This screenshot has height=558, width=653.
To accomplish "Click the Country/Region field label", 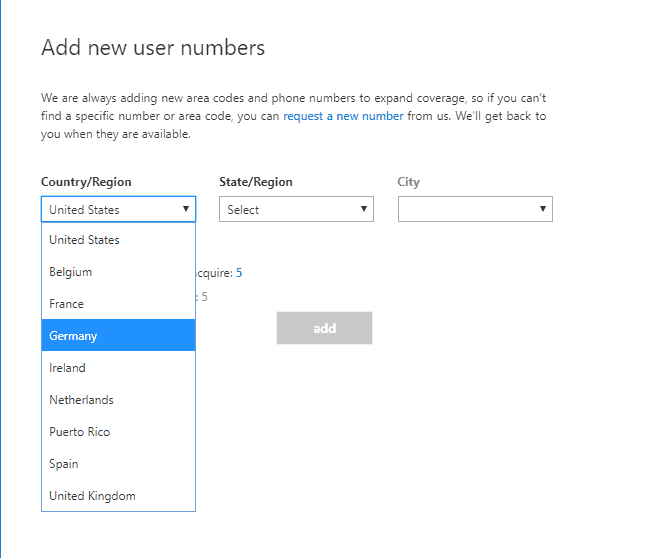I will tap(86, 182).
